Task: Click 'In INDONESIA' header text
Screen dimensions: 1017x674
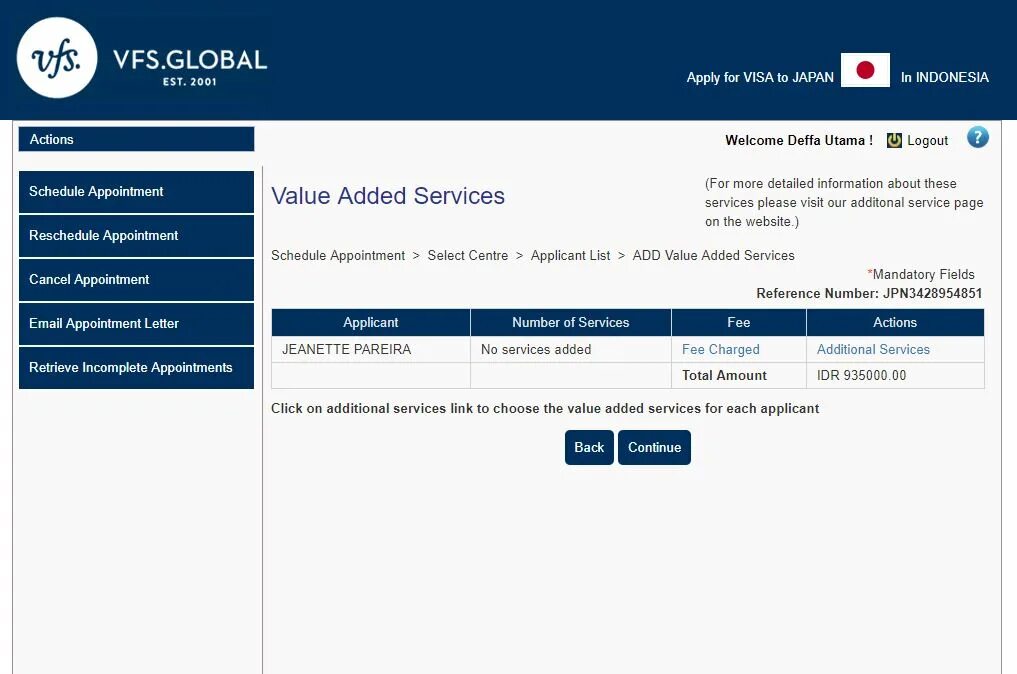Action: (944, 77)
